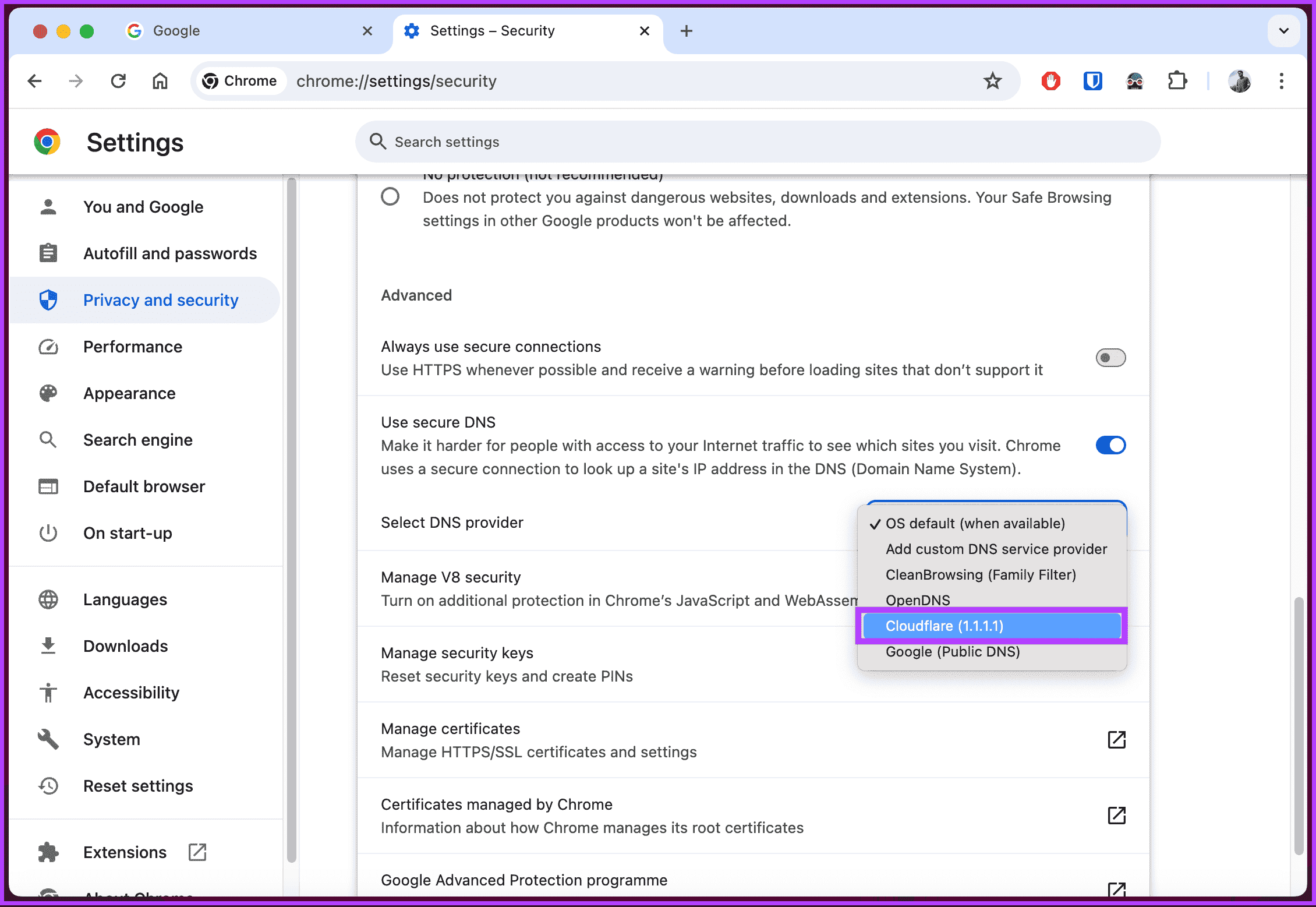Choose Google (Public DNS) option
1316x907 pixels.
992,651
